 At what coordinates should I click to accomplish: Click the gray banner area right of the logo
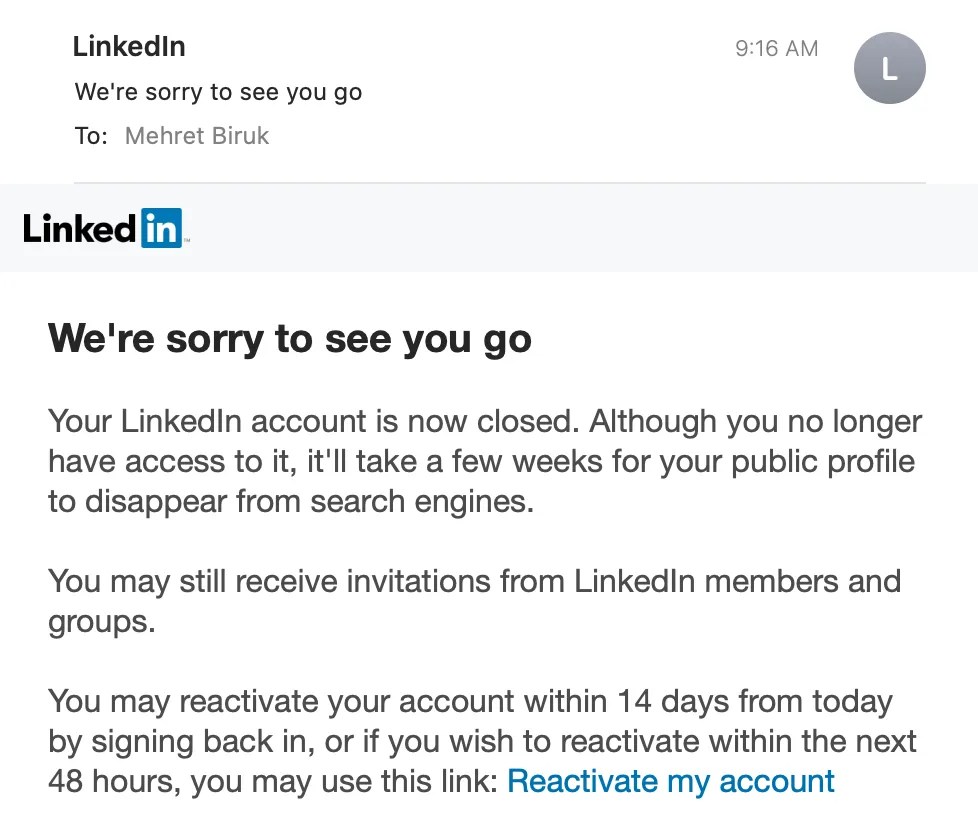point(580,228)
